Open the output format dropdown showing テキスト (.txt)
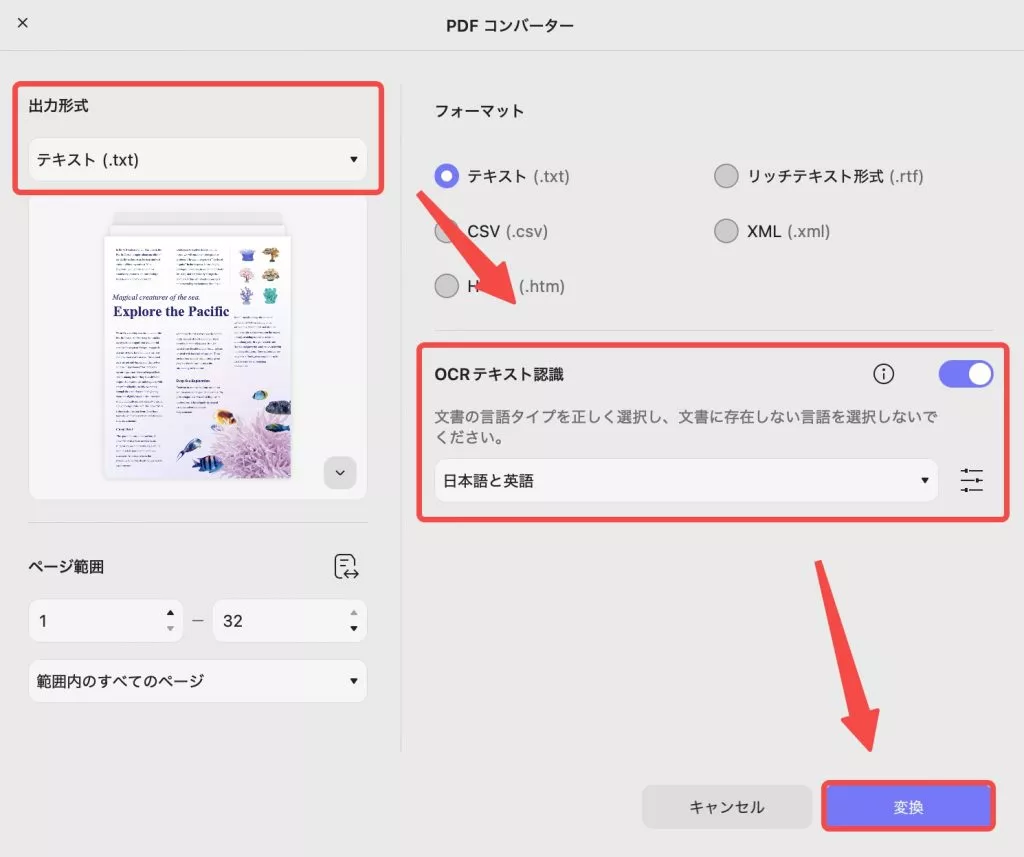This screenshot has width=1024, height=857. click(197, 159)
